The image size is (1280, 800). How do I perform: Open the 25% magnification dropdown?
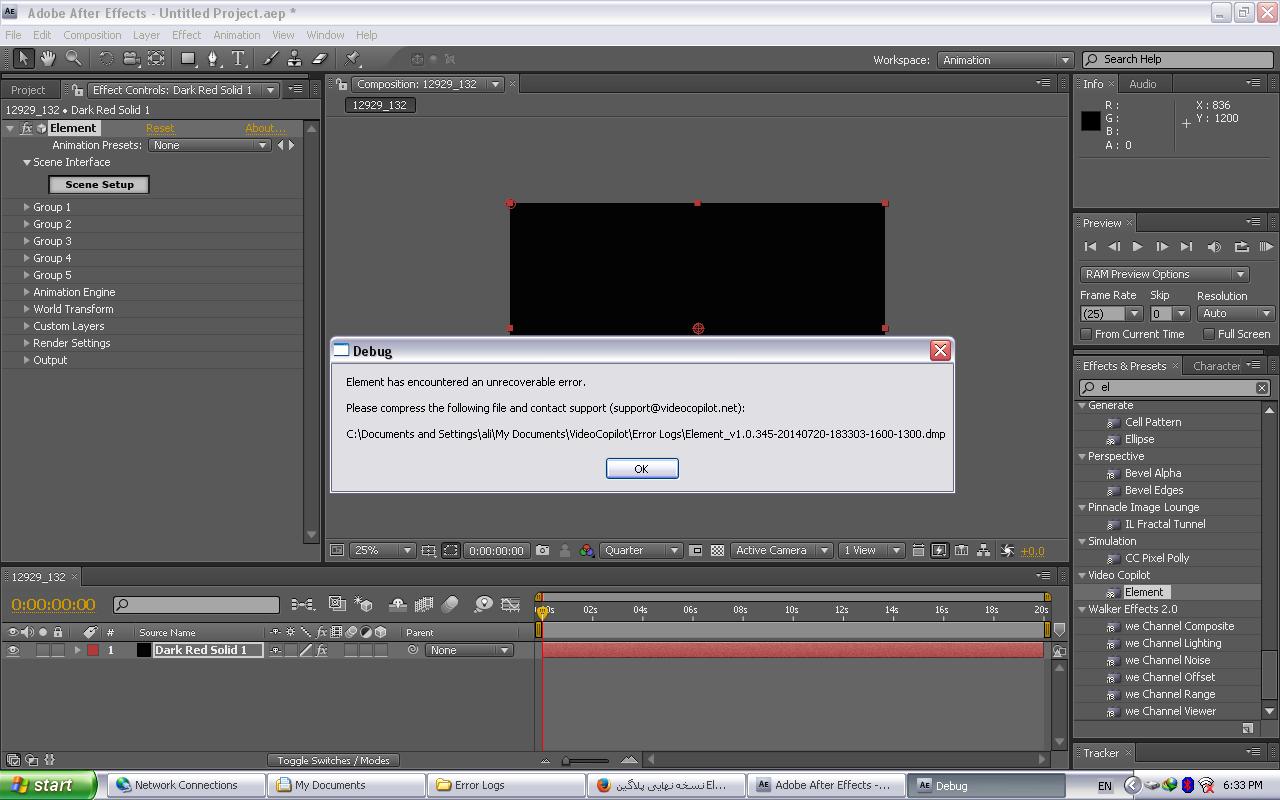coord(384,550)
